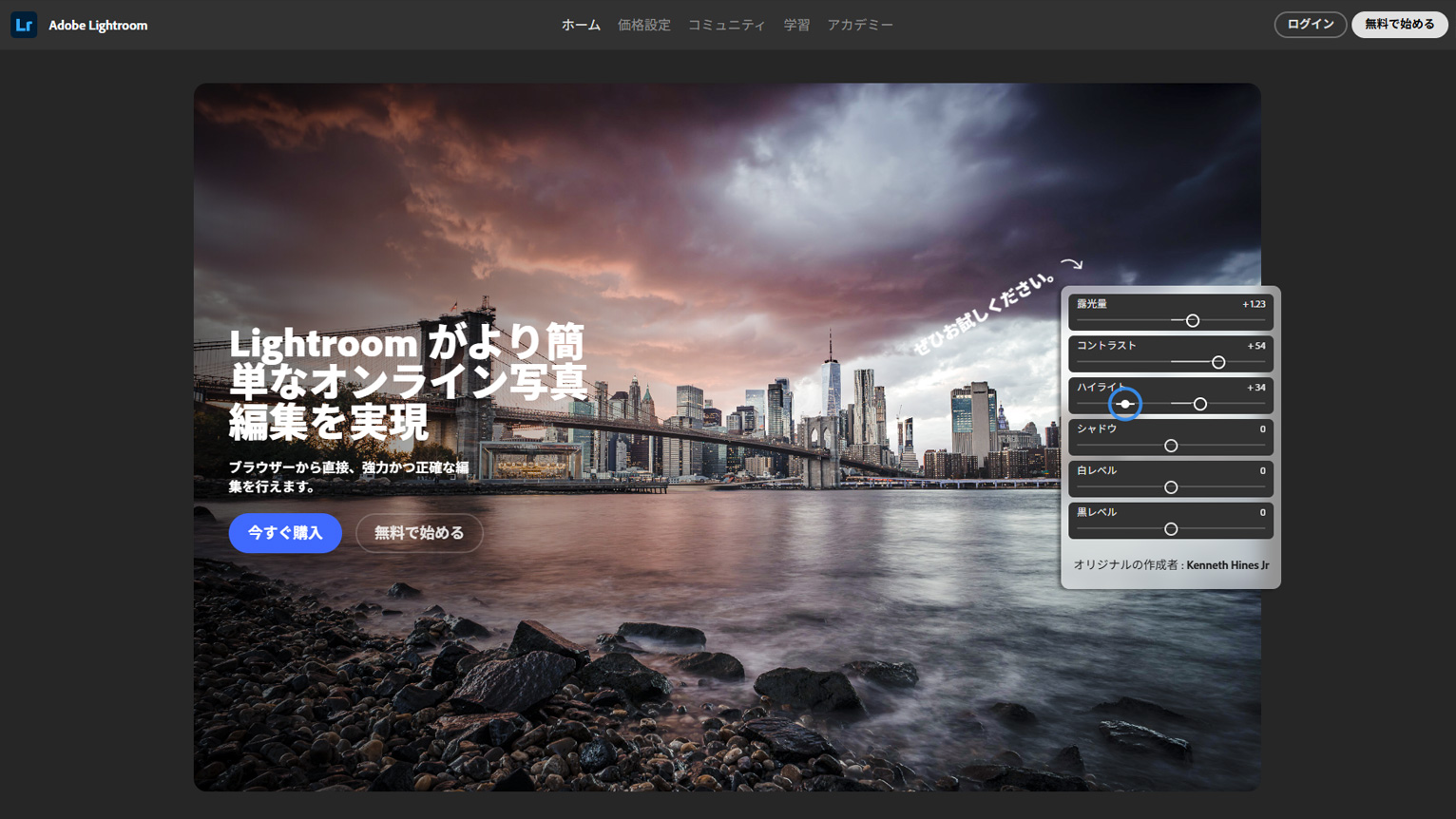Click the シャドウ label text
Screen dimensions: 1456x819
click(1097, 429)
